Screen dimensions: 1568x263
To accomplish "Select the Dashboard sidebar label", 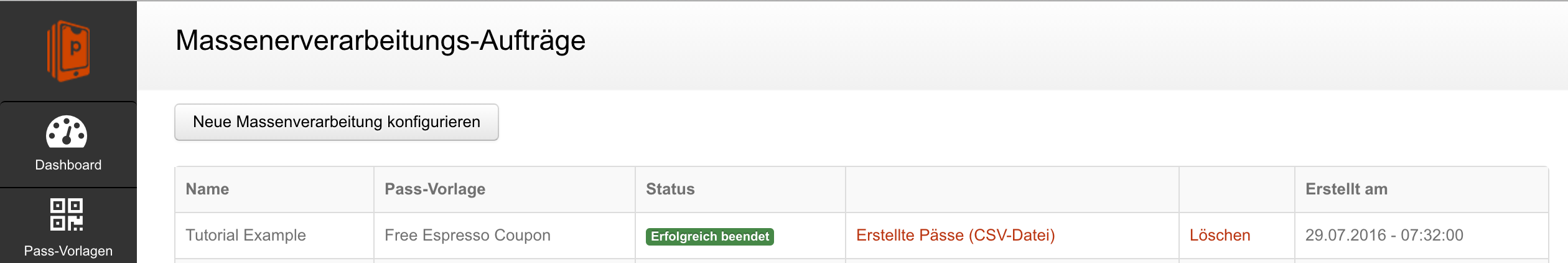I will [68, 165].
